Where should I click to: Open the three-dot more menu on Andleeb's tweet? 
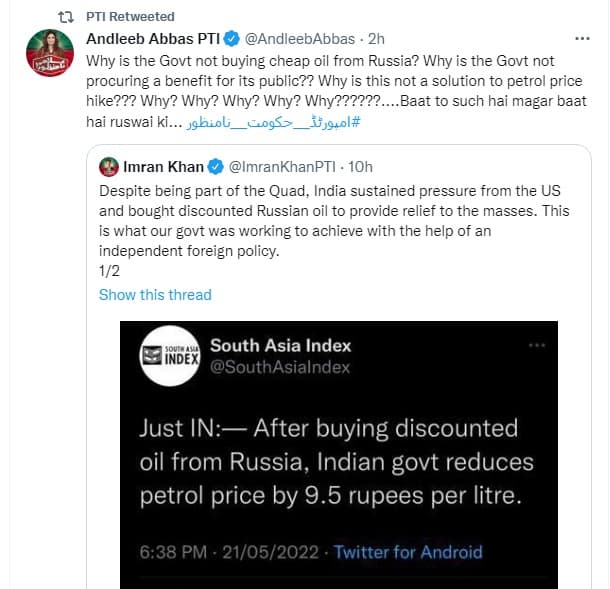(582, 39)
